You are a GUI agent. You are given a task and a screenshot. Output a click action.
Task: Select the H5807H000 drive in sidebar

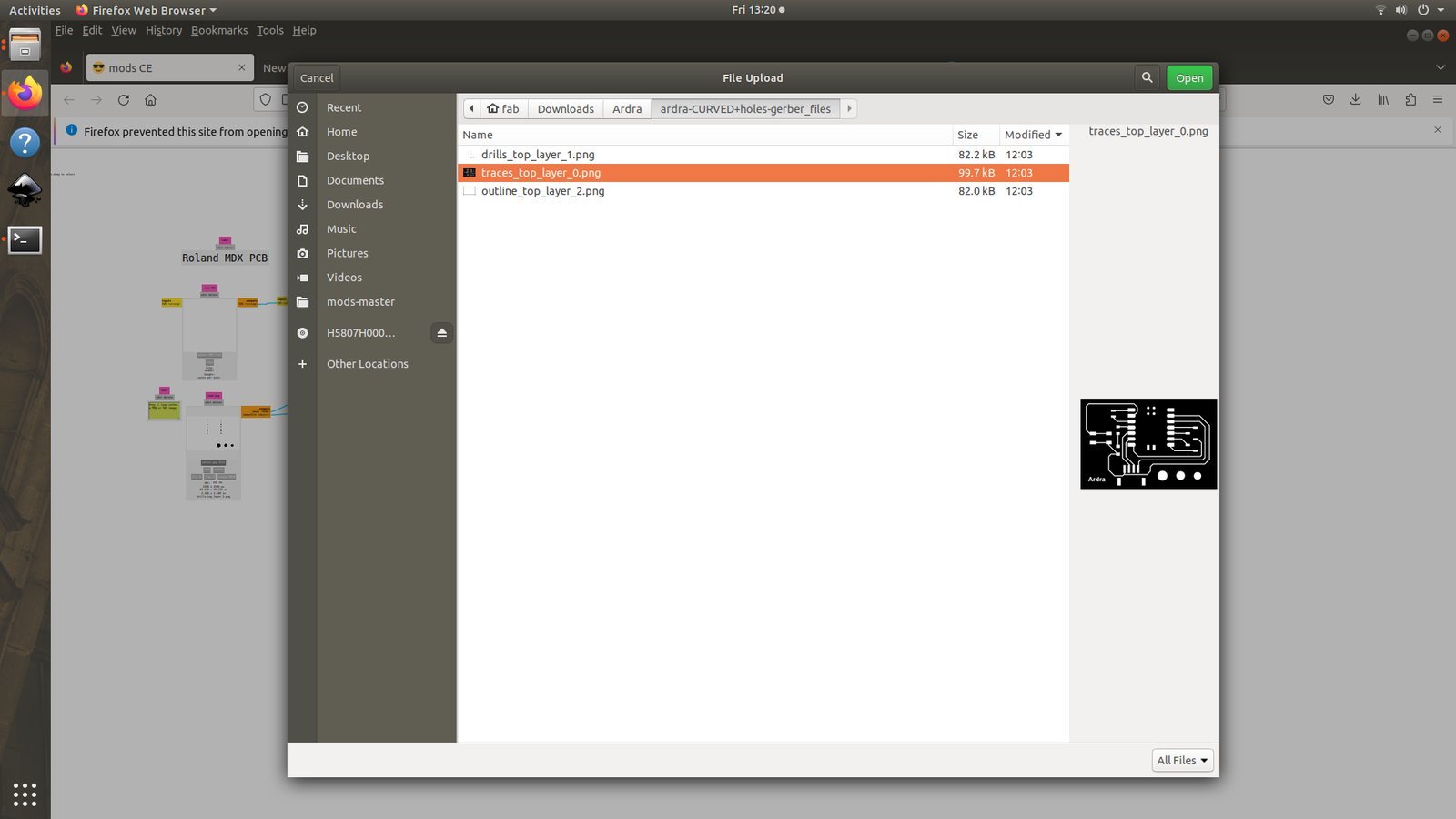(360, 333)
